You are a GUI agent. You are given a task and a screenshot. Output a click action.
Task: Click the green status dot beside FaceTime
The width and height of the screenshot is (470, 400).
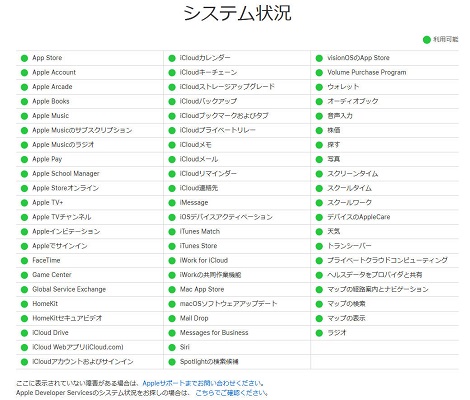pos(24,261)
